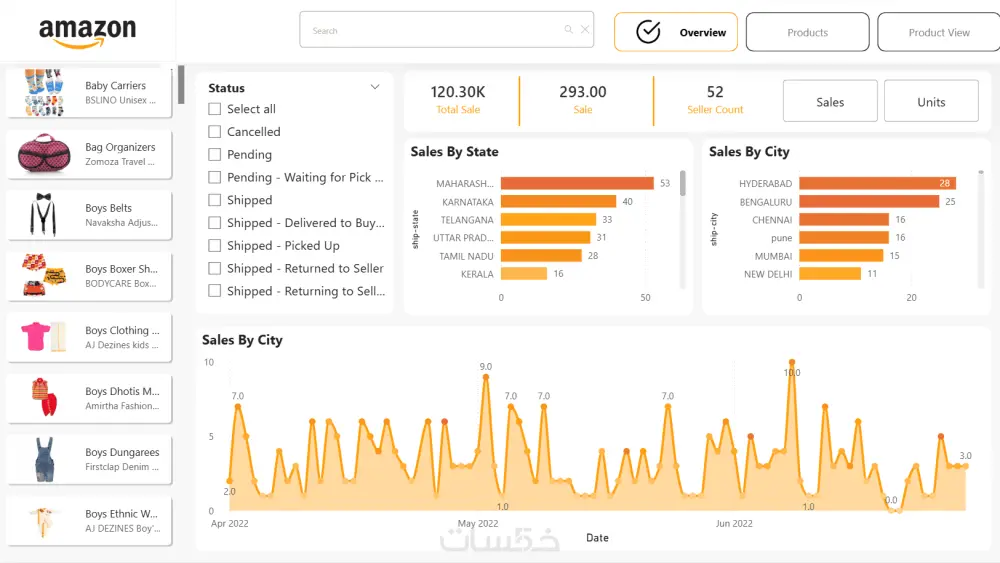
Task: Select the Baby Carriers product image
Action: 44,92
